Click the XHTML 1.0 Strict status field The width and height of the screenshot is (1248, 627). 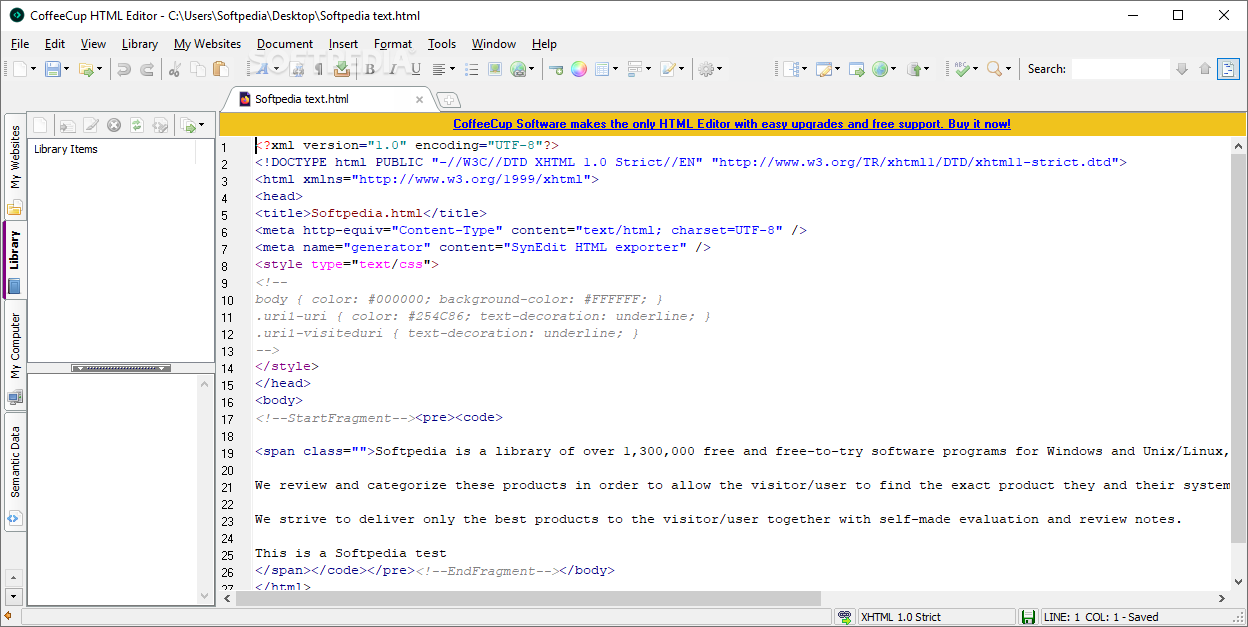click(936, 617)
